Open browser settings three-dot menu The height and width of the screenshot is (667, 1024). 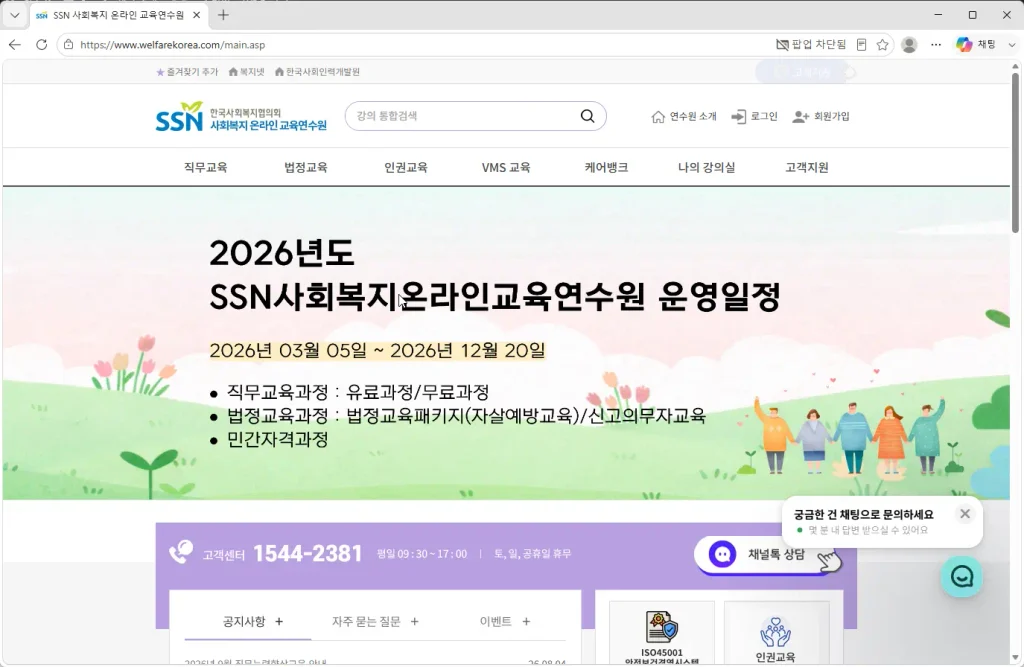point(936,44)
